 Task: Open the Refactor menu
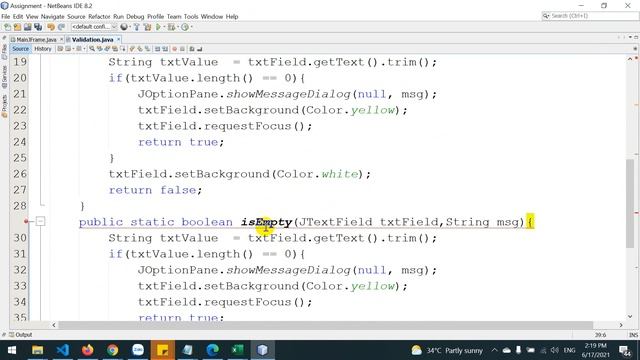[x=99, y=16]
